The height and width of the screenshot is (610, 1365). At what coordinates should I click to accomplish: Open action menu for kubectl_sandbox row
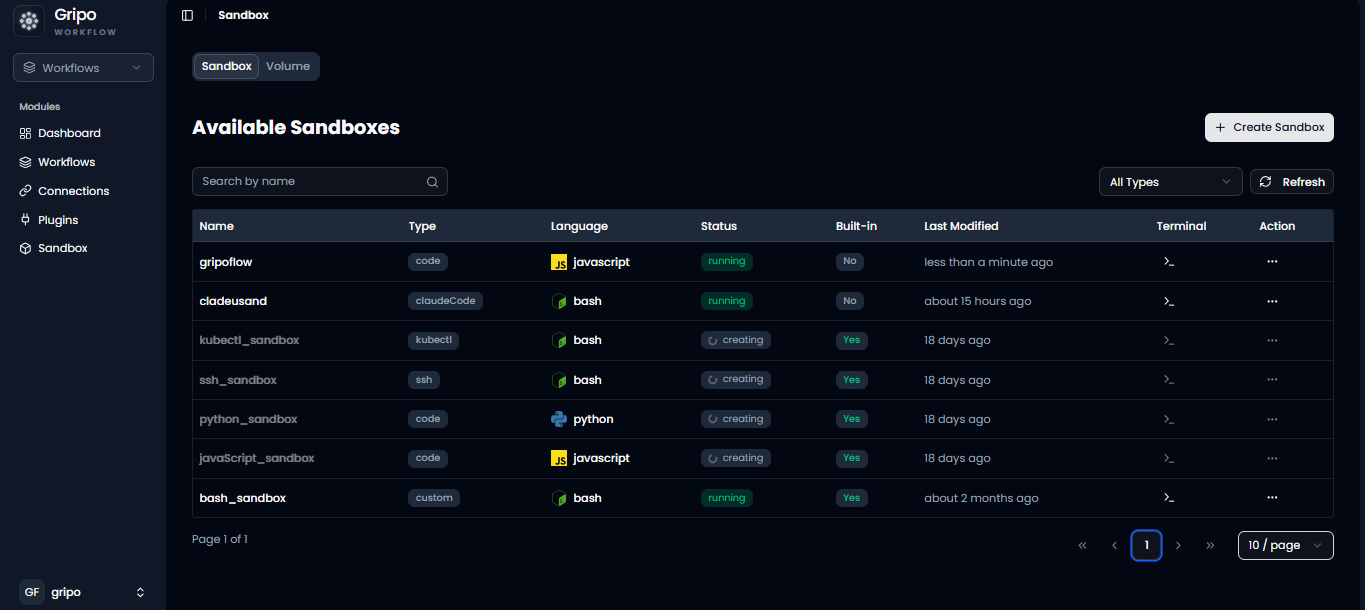[x=1272, y=340]
